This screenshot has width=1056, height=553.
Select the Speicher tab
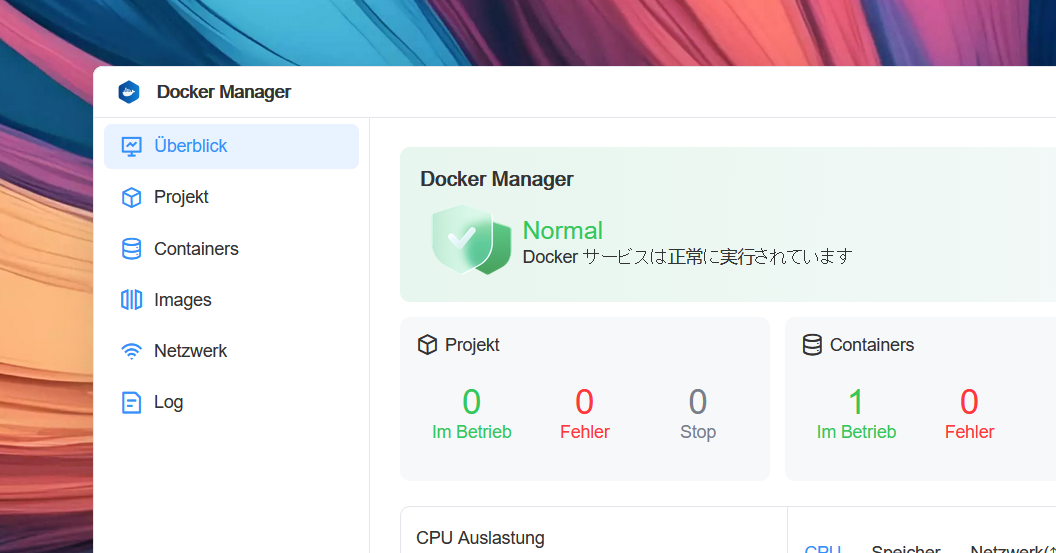point(906,549)
